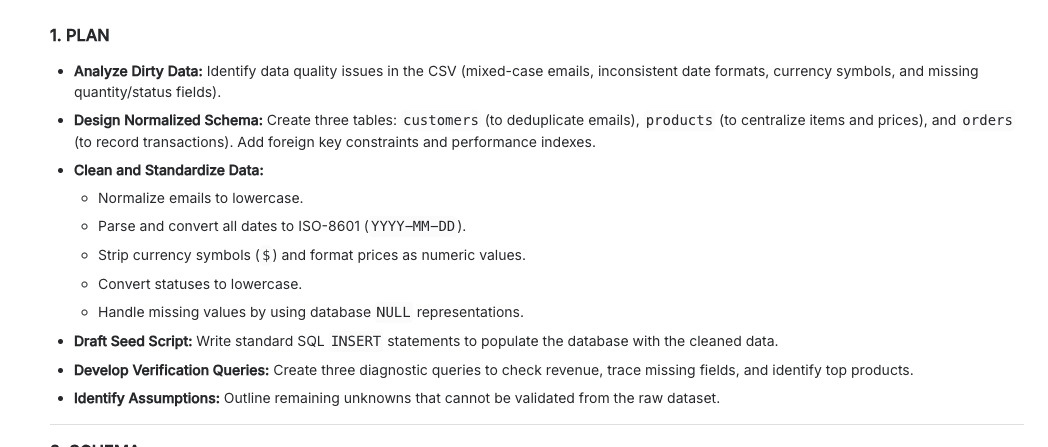This screenshot has width=1048, height=447.
Task: Click the '1. PLAN' heading
Action: (80, 35)
